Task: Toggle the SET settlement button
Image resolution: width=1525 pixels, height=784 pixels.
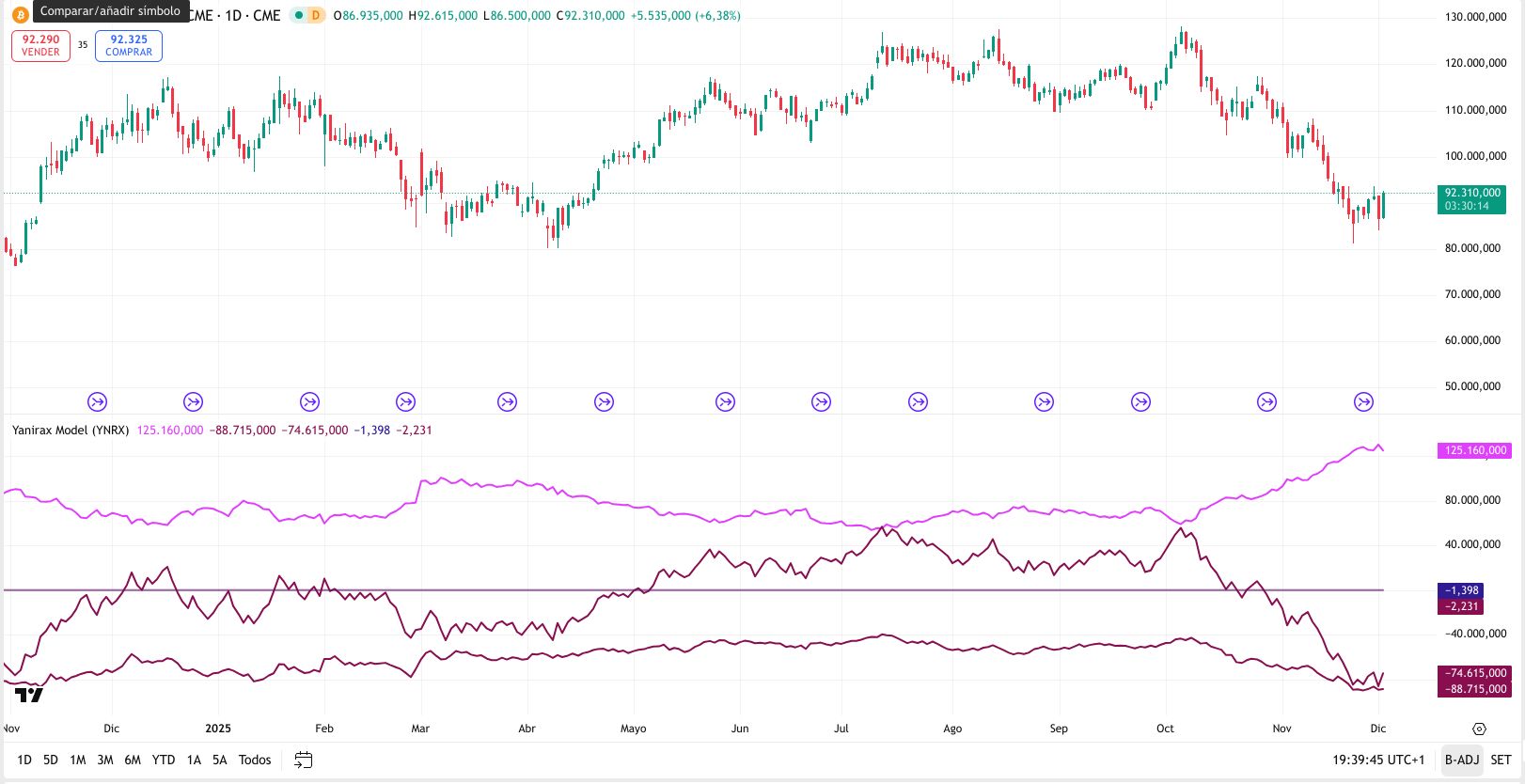Action: click(x=1501, y=760)
